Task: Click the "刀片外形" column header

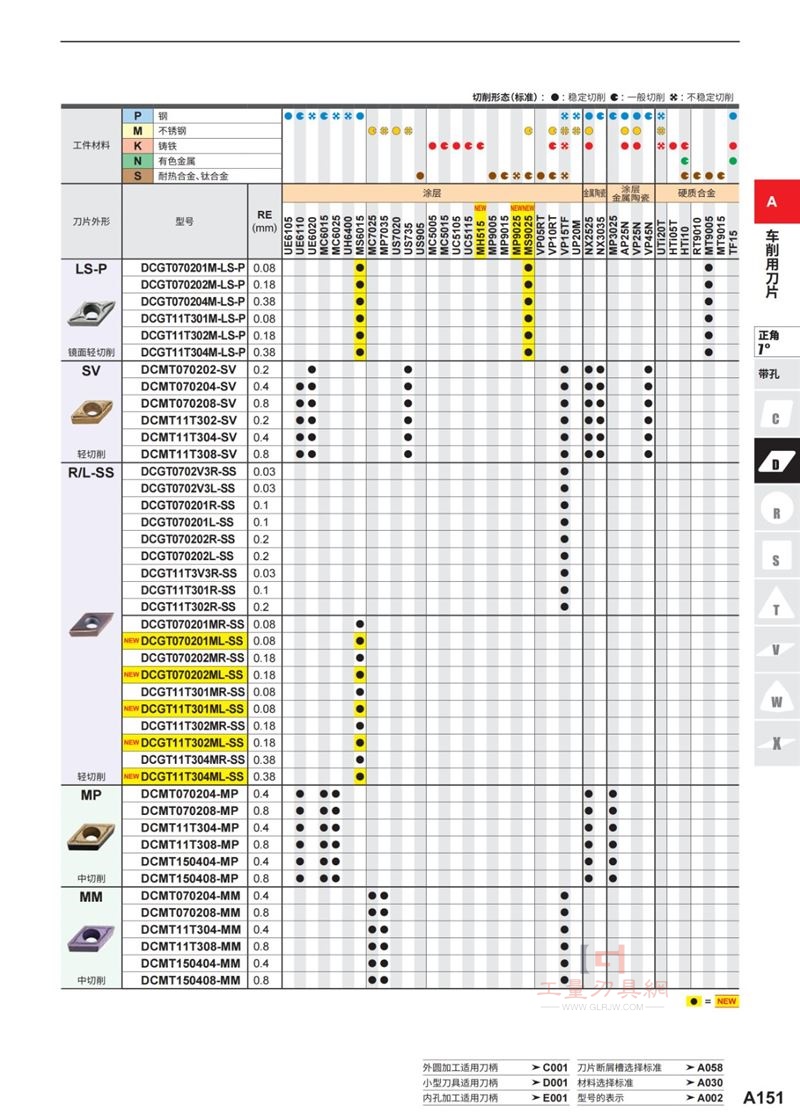Action: pyautogui.click(x=91, y=221)
